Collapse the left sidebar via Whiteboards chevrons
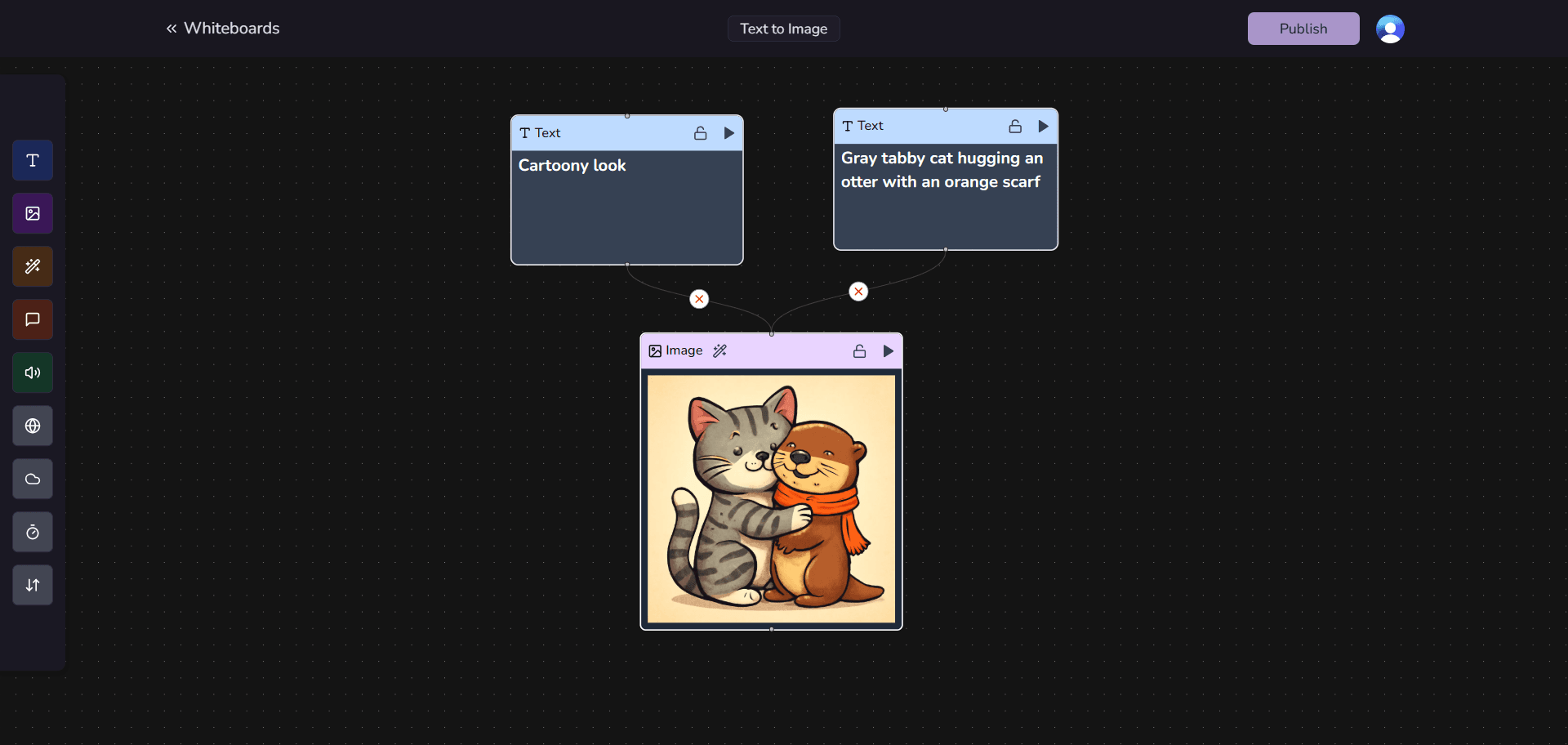 [170, 28]
